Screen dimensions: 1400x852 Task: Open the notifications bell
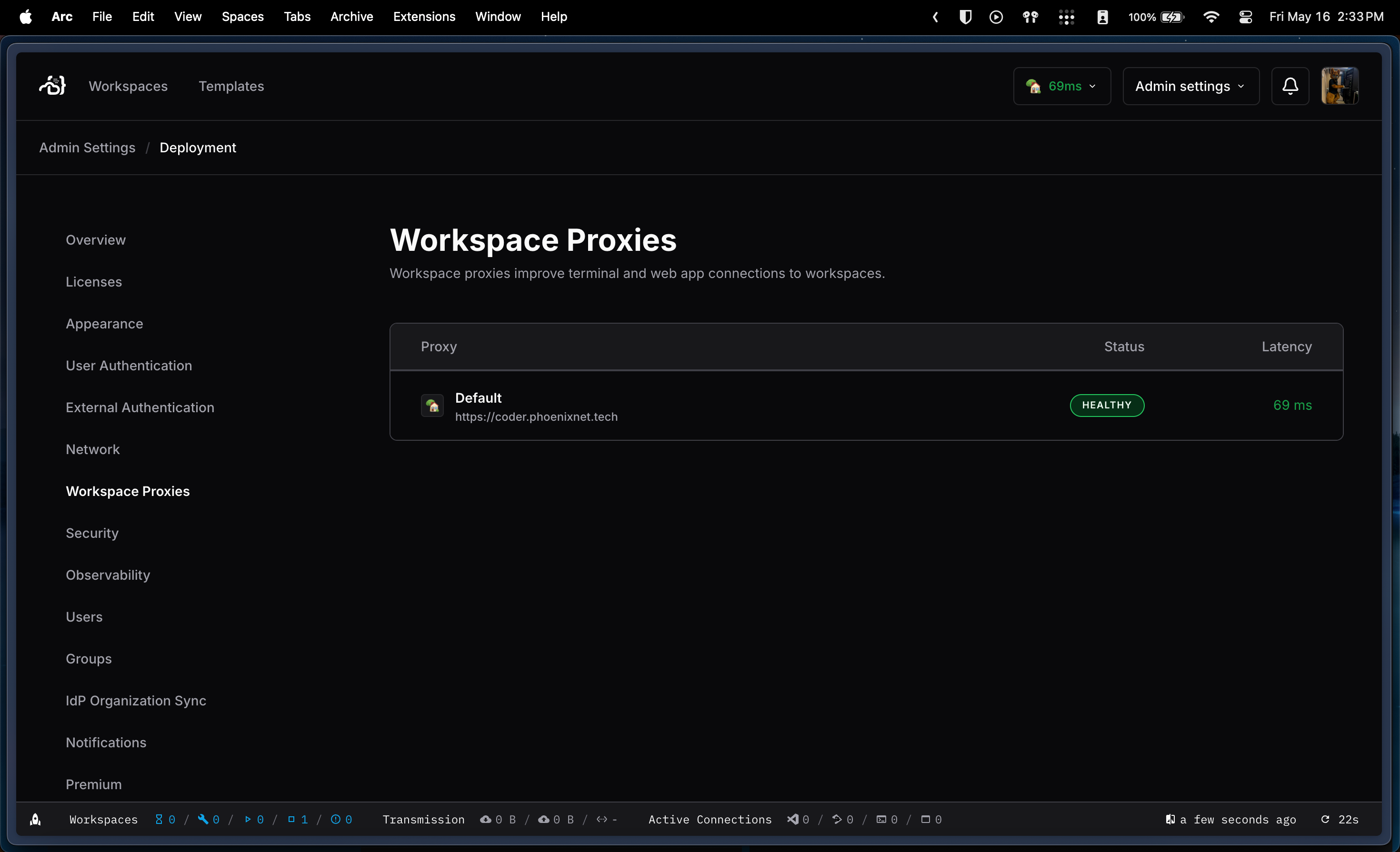(1290, 86)
